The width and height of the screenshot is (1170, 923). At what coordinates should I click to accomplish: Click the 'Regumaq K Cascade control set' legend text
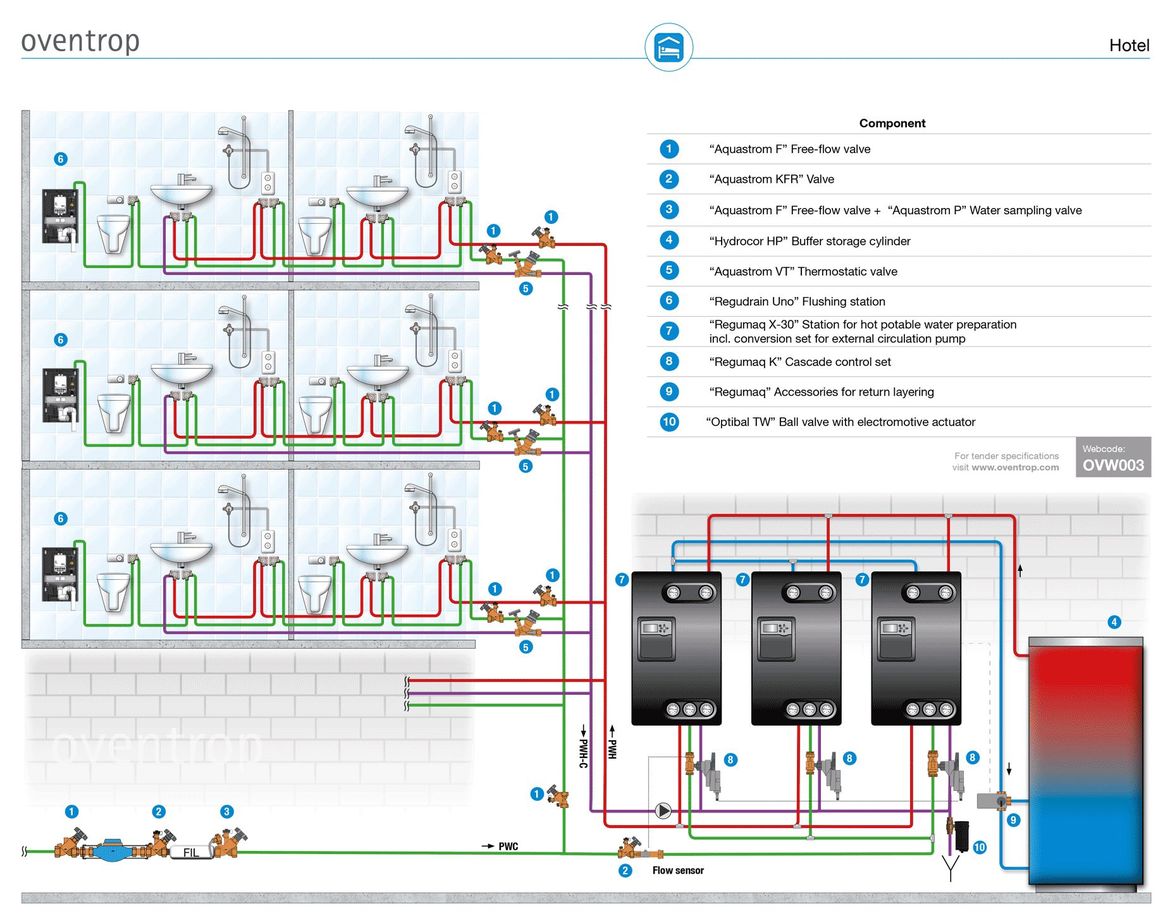coord(800,362)
